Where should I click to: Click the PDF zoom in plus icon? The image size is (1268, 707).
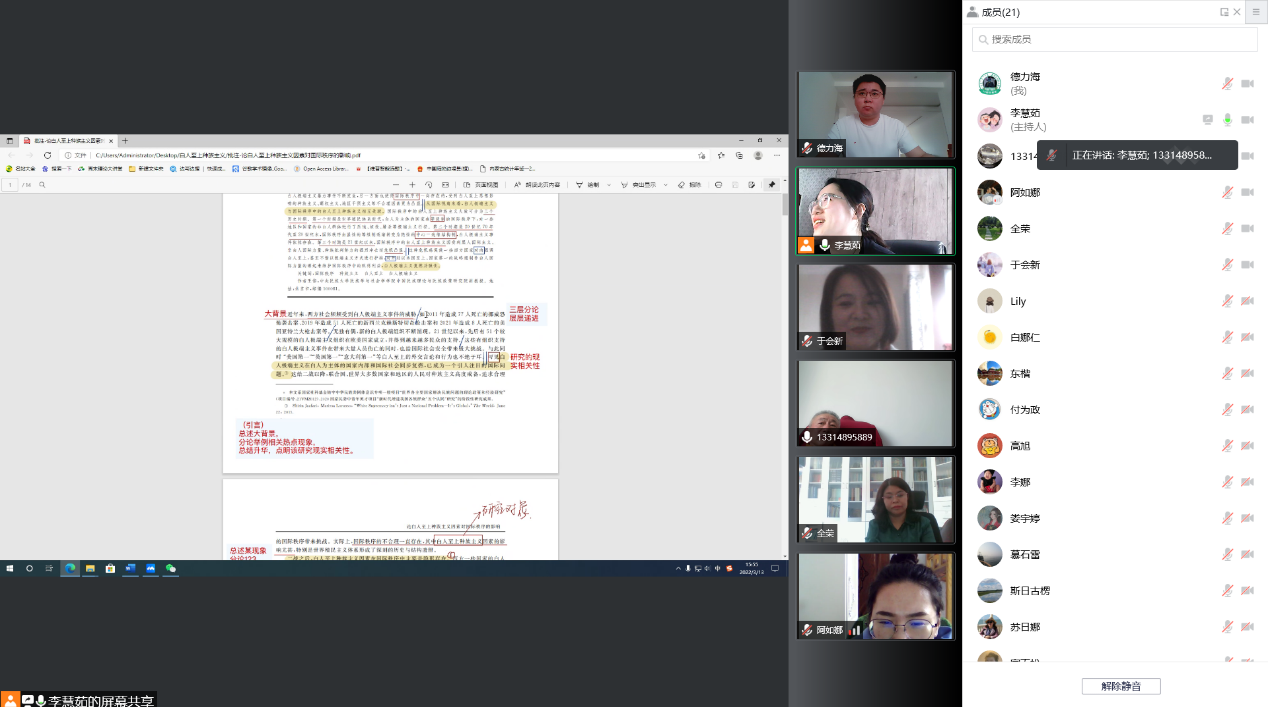(412, 185)
